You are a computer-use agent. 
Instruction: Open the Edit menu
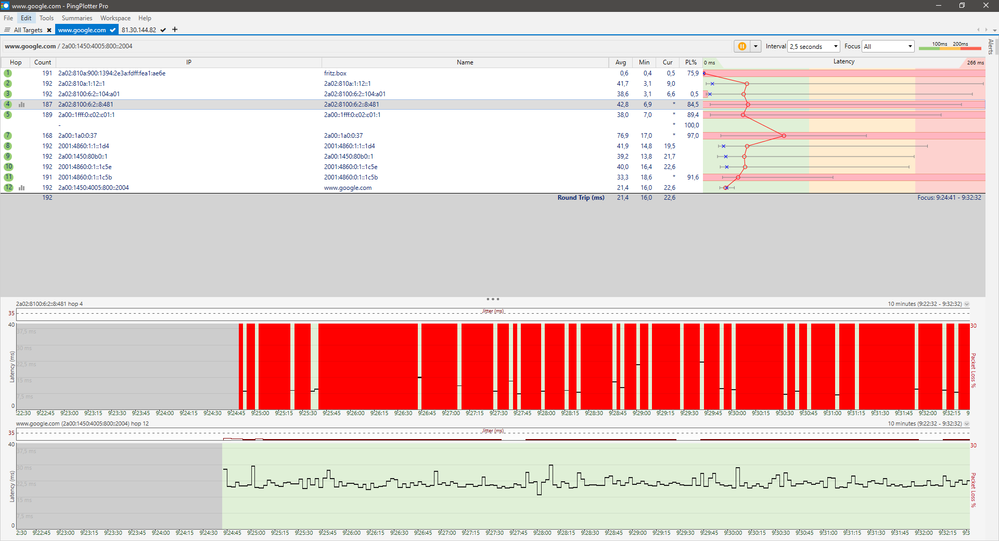tap(25, 18)
